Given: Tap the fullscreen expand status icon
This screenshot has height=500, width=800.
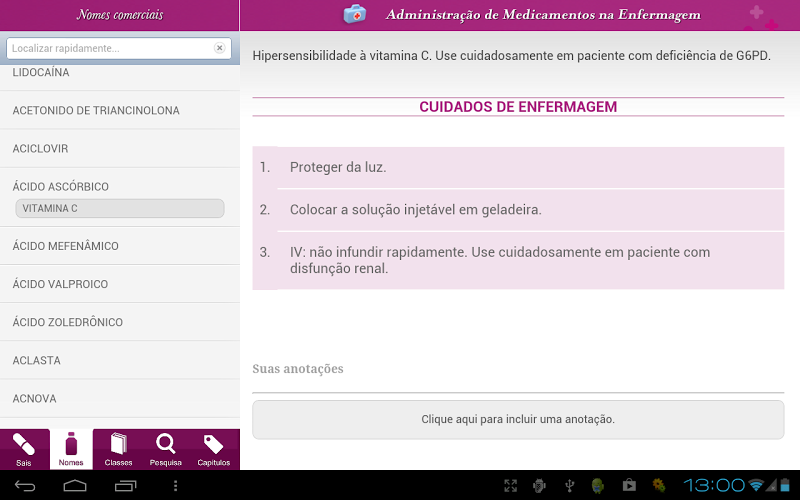Looking at the screenshot, I should pyautogui.click(x=511, y=485).
